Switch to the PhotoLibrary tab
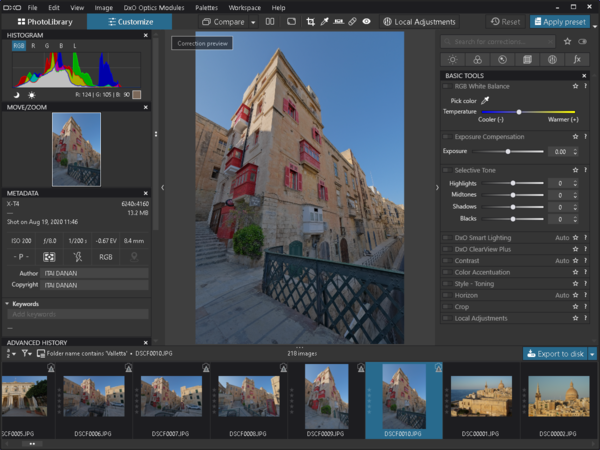 [x=44, y=21]
